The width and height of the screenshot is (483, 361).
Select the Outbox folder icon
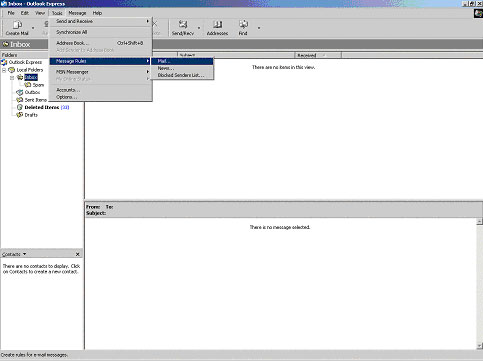pos(20,92)
